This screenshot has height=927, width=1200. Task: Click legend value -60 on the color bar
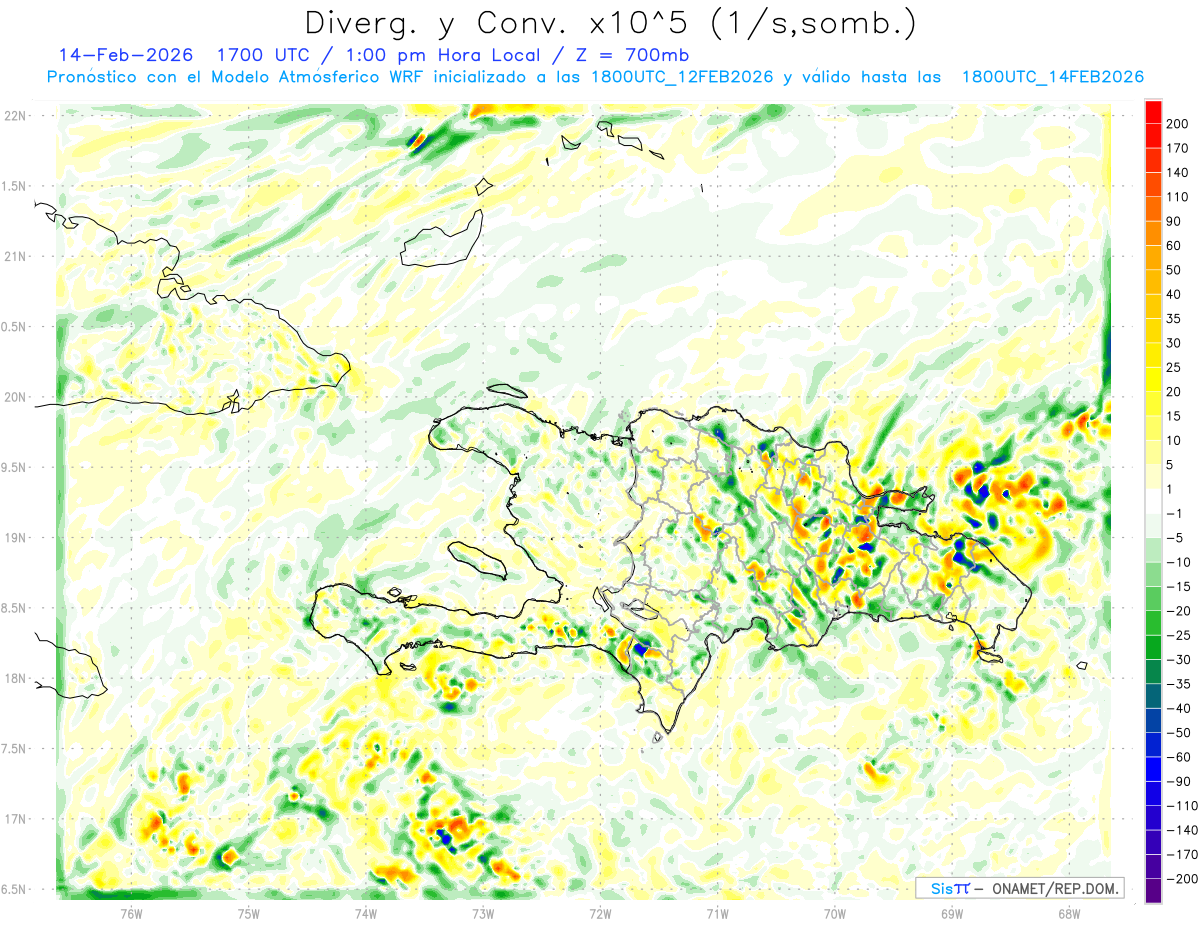[x=1177, y=758]
